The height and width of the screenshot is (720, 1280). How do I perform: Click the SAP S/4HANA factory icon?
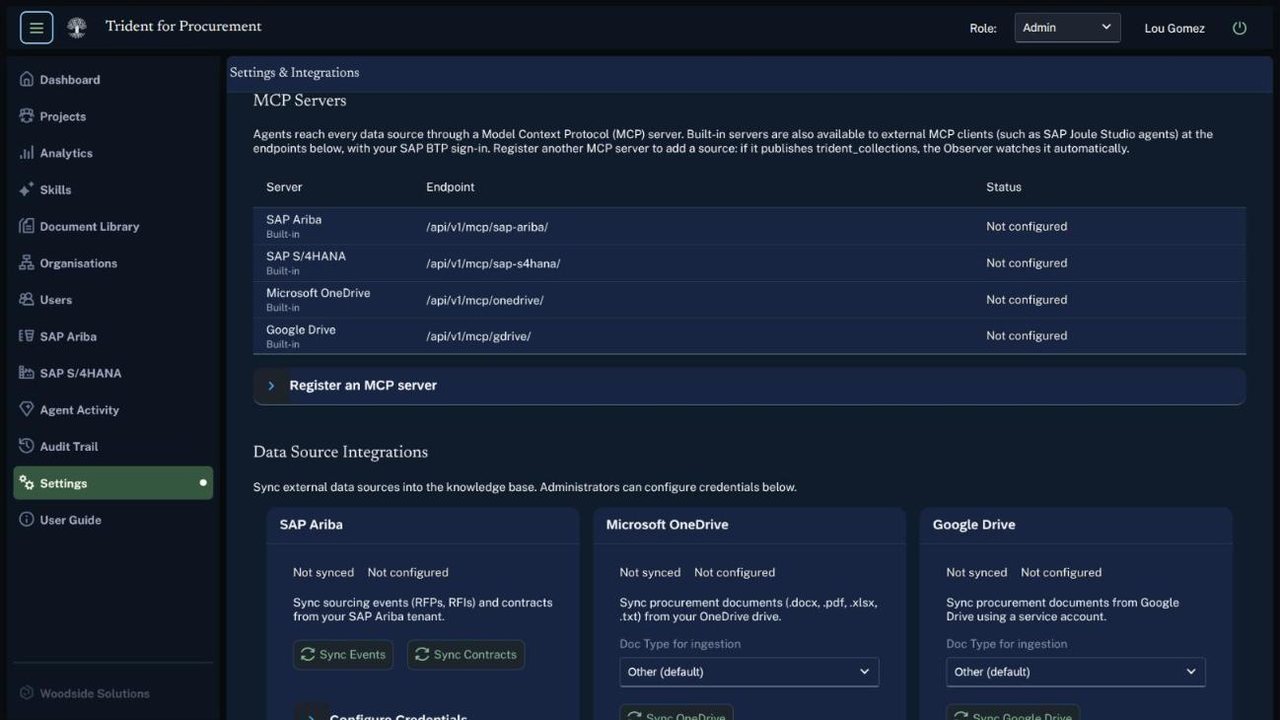(x=27, y=373)
